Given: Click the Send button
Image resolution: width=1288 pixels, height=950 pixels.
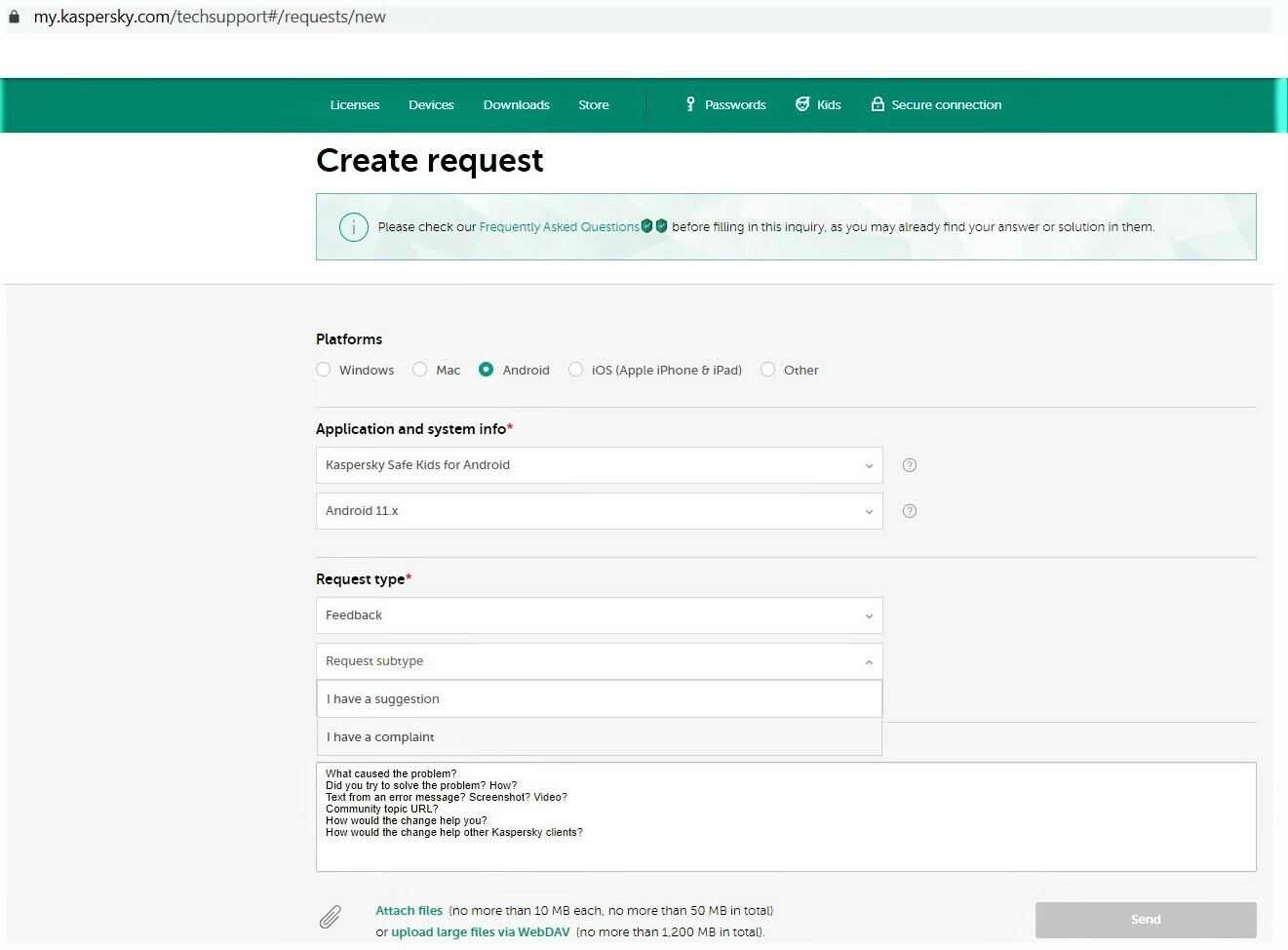Looking at the screenshot, I should point(1146,920).
